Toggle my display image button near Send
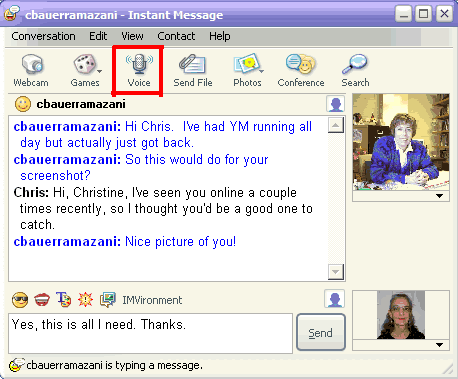The height and width of the screenshot is (379, 458). point(334,299)
